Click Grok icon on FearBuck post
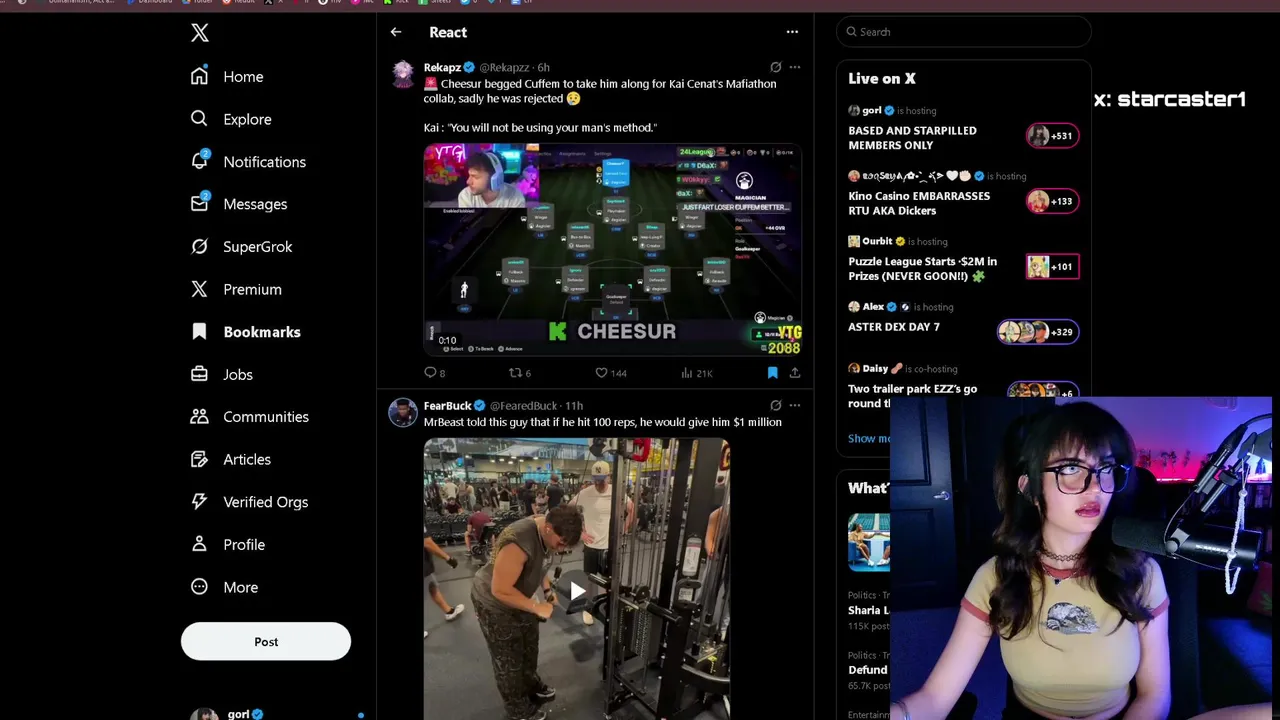 775,405
